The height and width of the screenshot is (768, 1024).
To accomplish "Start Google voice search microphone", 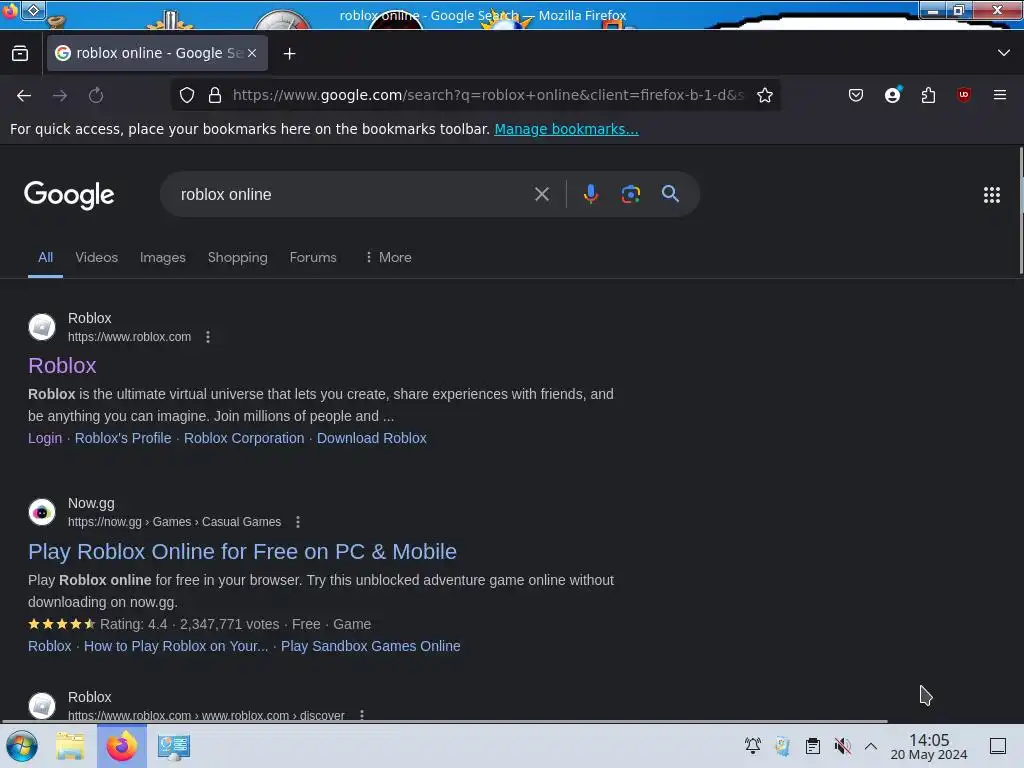I will tap(590, 194).
